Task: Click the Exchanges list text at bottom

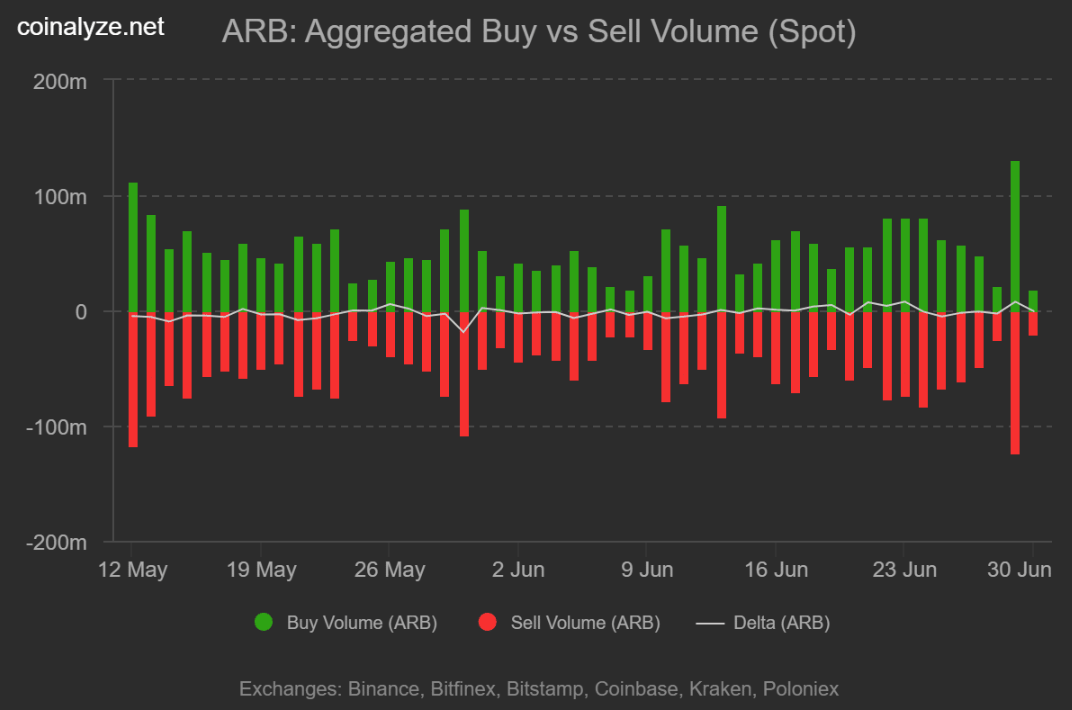Action: [x=539, y=688]
